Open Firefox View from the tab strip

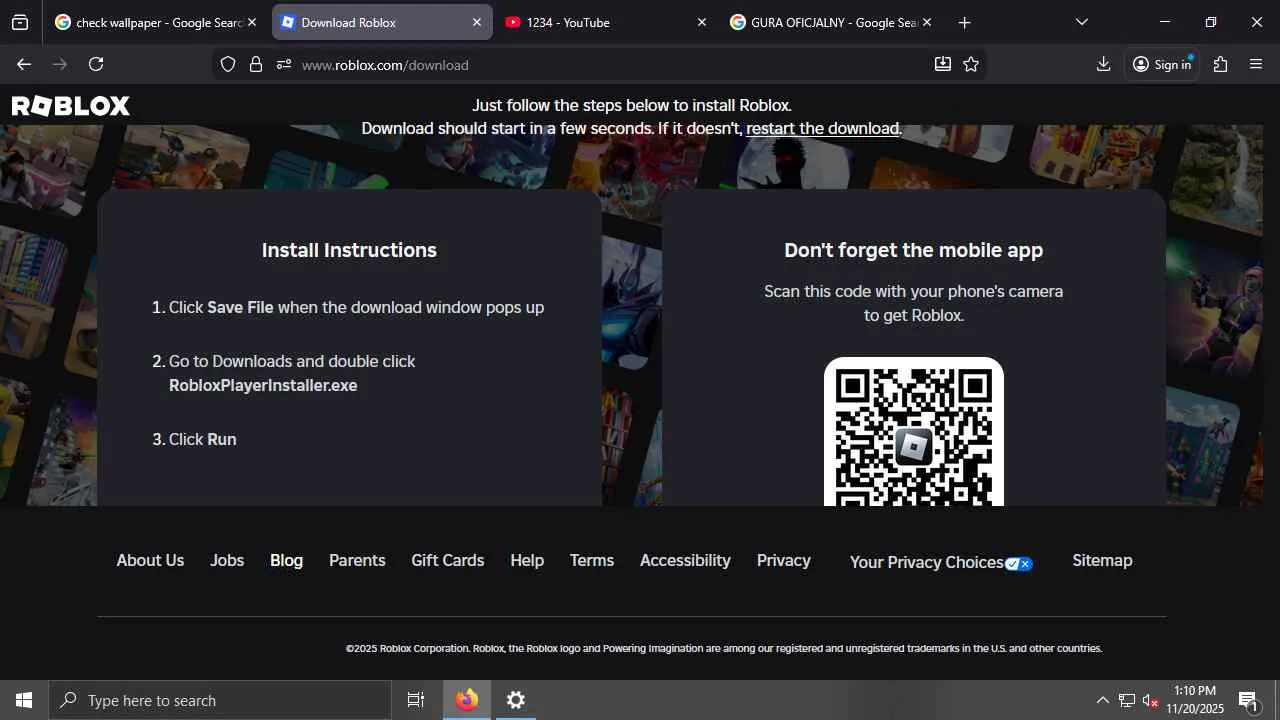20,22
